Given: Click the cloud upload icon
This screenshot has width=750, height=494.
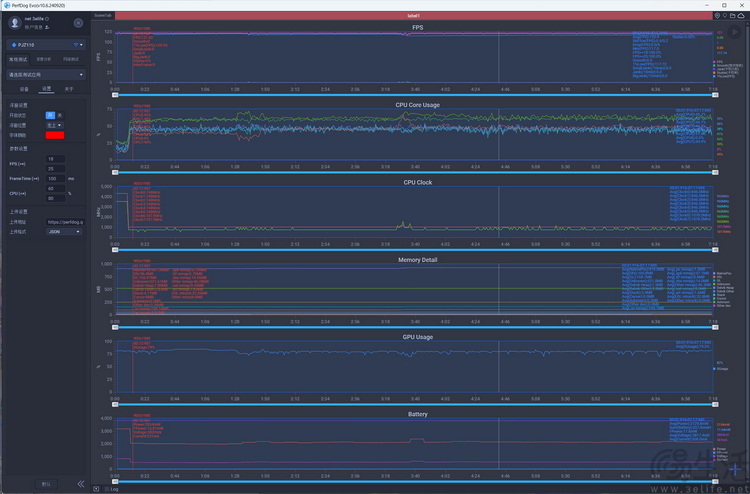Looking at the screenshot, I should [x=741, y=16].
